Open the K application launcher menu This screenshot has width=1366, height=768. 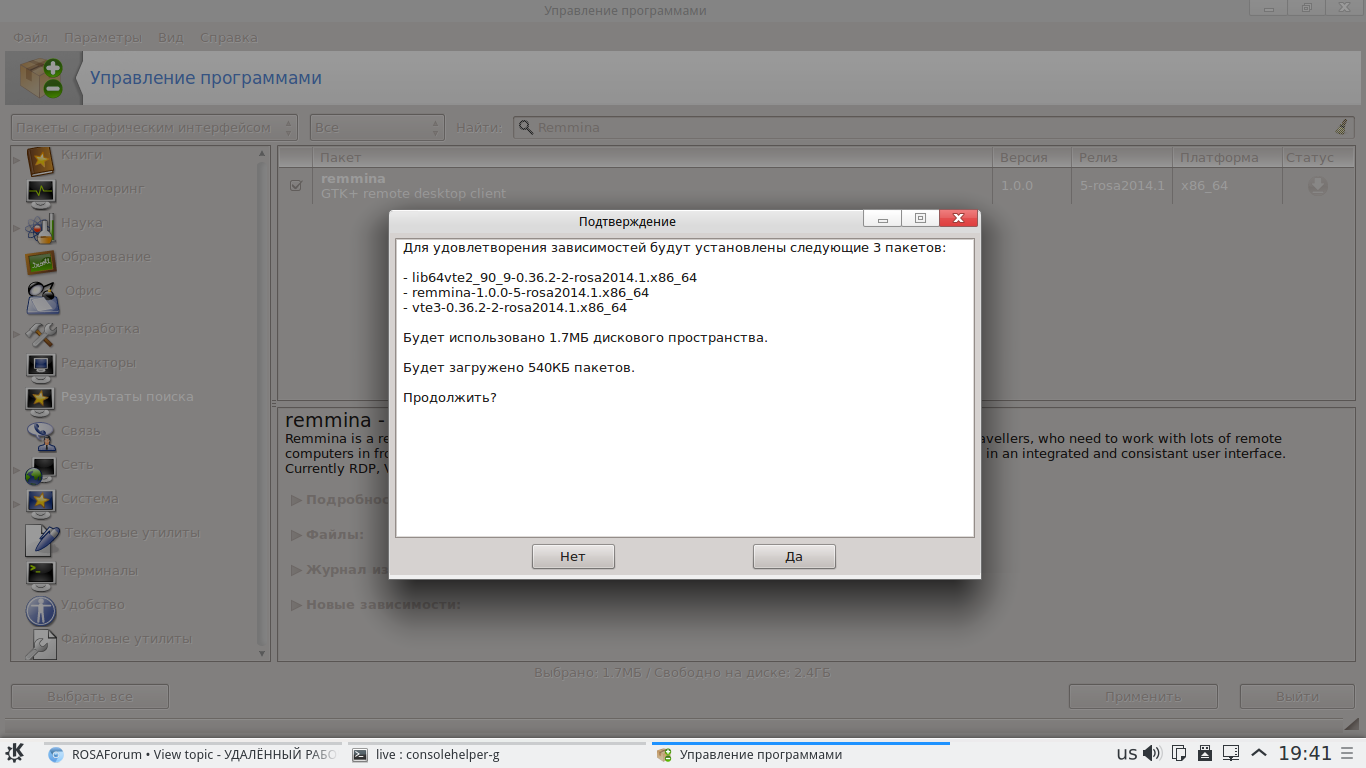(16, 754)
